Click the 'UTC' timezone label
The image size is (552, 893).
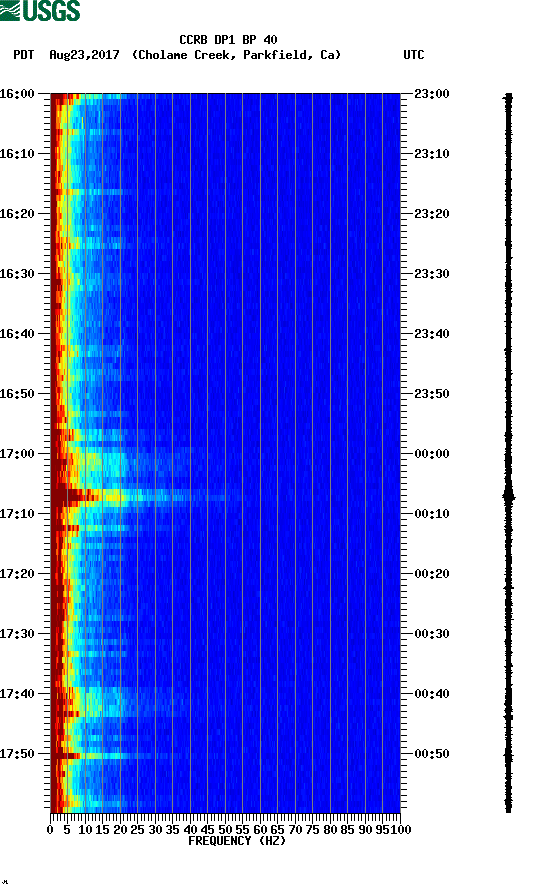click(x=414, y=55)
